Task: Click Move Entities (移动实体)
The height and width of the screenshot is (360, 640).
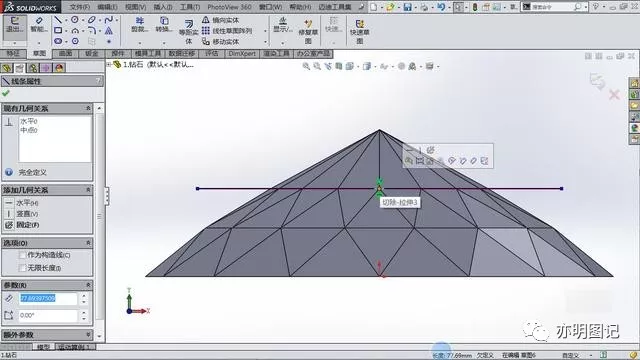Action: (220, 42)
